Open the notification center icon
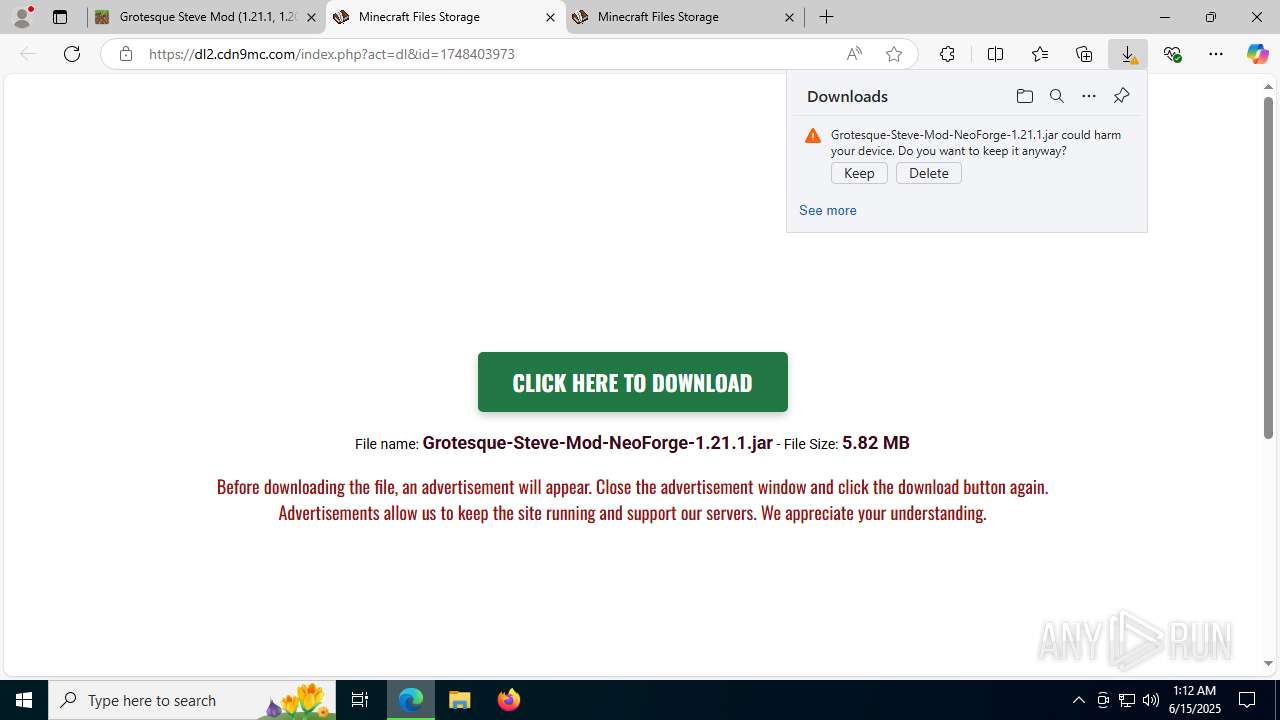Screen dimensions: 1280x720 (x=1247, y=700)
